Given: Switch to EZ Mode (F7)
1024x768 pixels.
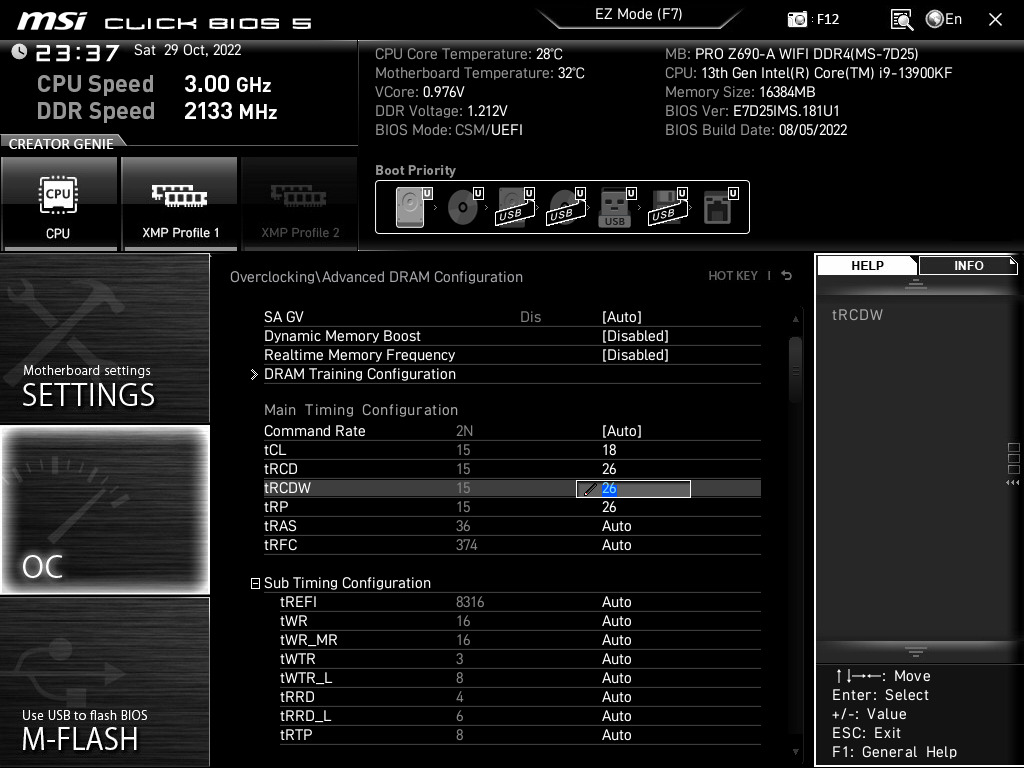Looking at the screenshot, I should (639, 14).
